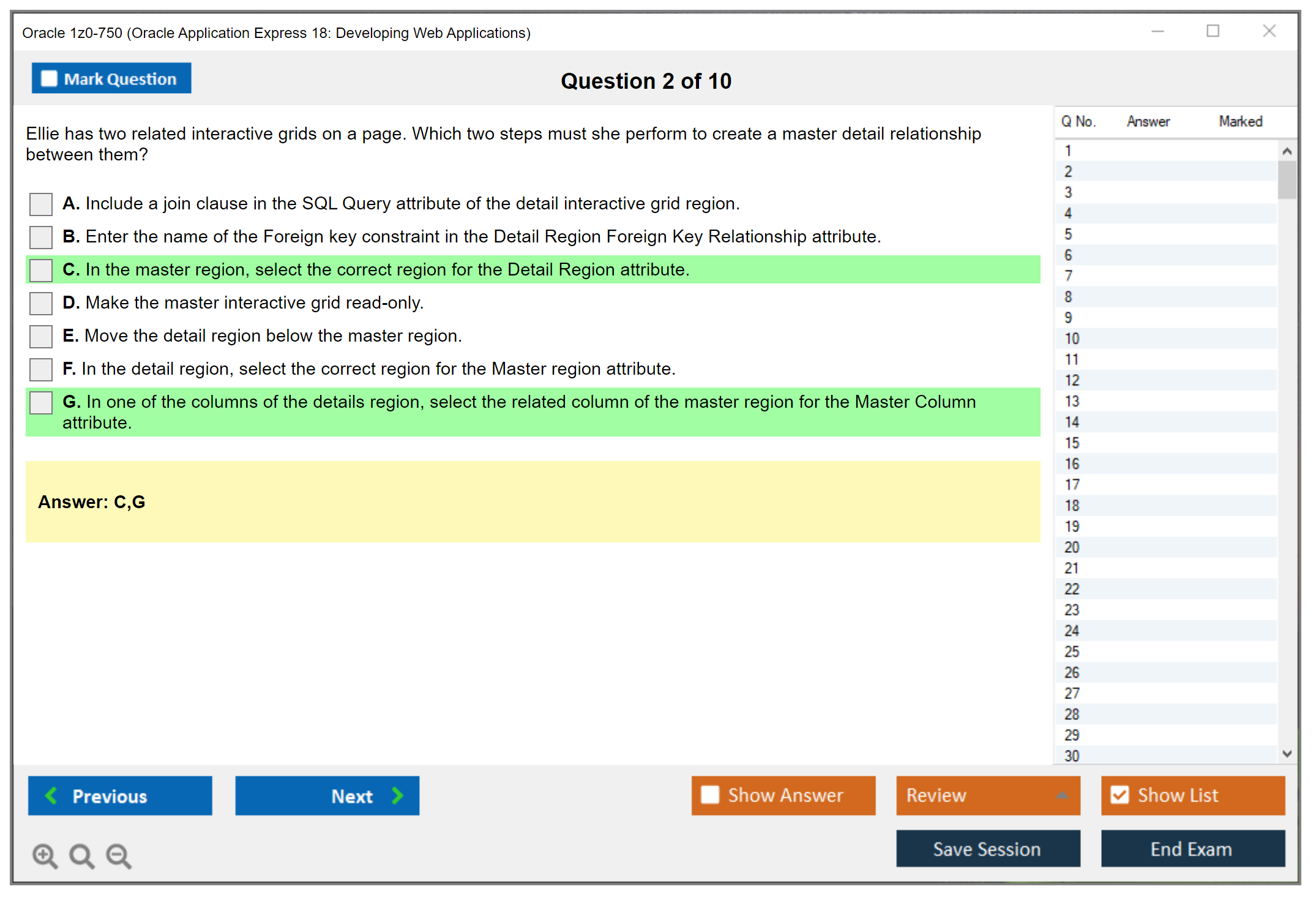Viewport: 1316px width, 900px height.
Task: Click the question list scrollbar up arrow
Action: click(1287, 149)
